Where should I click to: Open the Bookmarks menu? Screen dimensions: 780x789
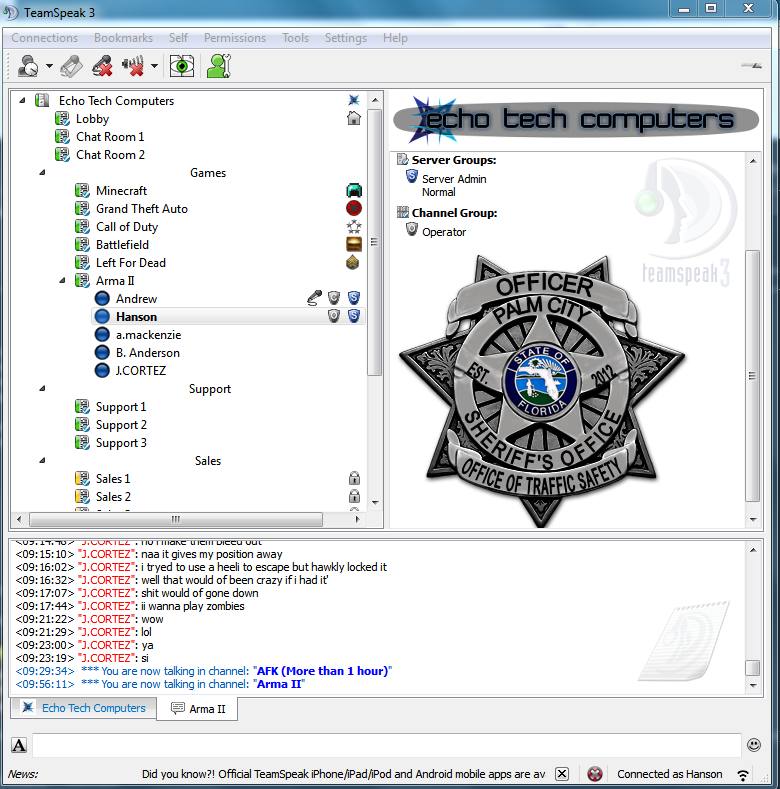(x=123, y=38)
